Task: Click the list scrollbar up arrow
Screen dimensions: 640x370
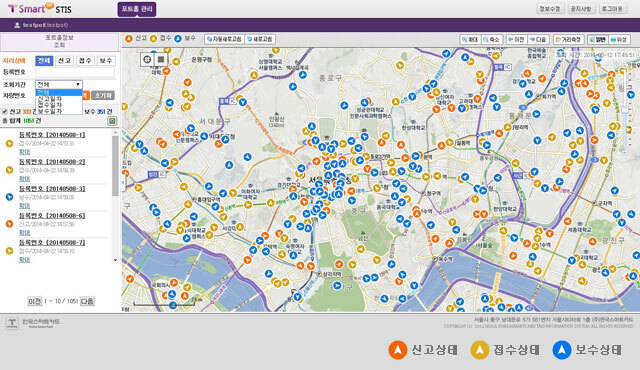Action: pos(115,133)
